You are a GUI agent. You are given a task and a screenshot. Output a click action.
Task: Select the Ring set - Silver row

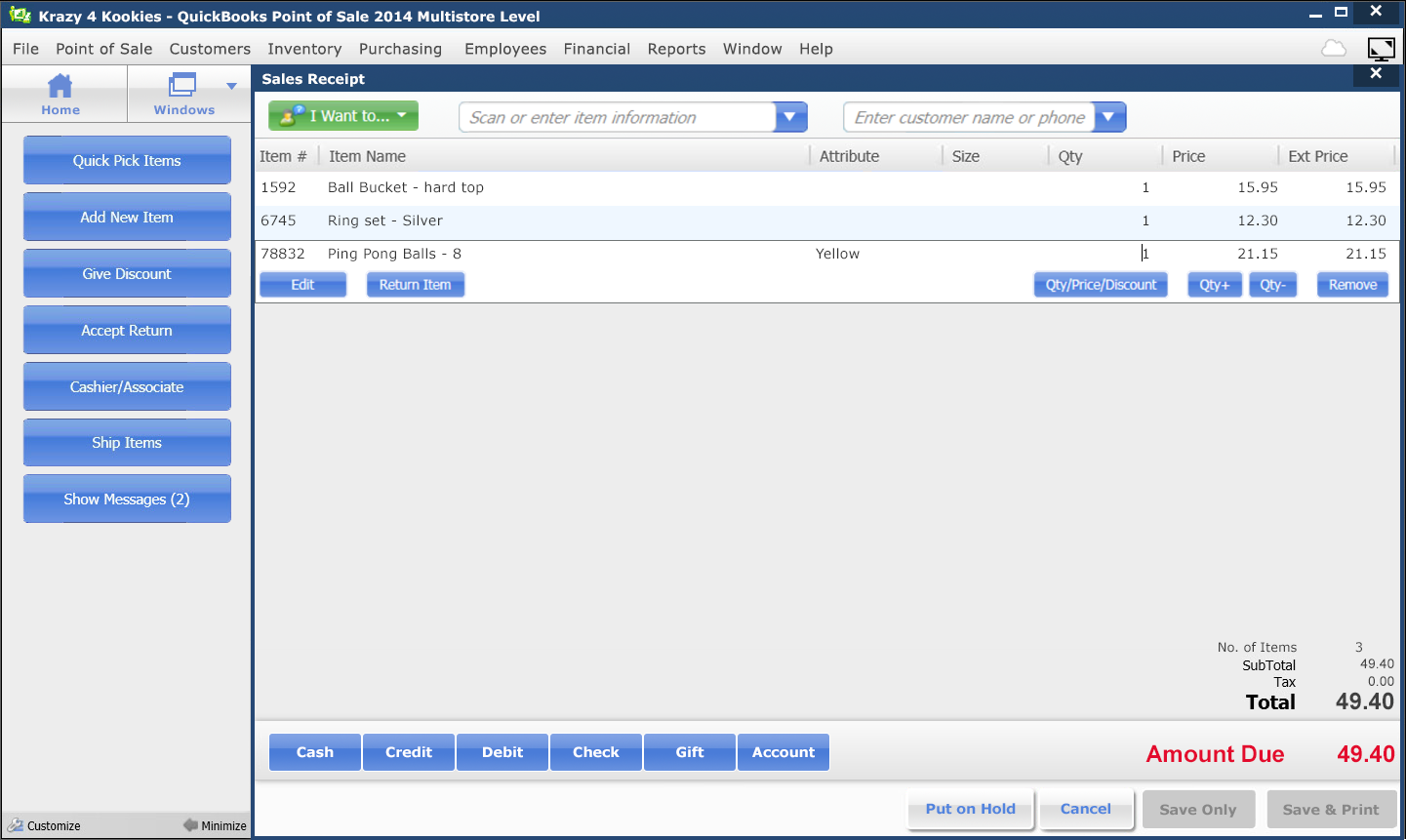pyautogui.click(x=826, y=220)
